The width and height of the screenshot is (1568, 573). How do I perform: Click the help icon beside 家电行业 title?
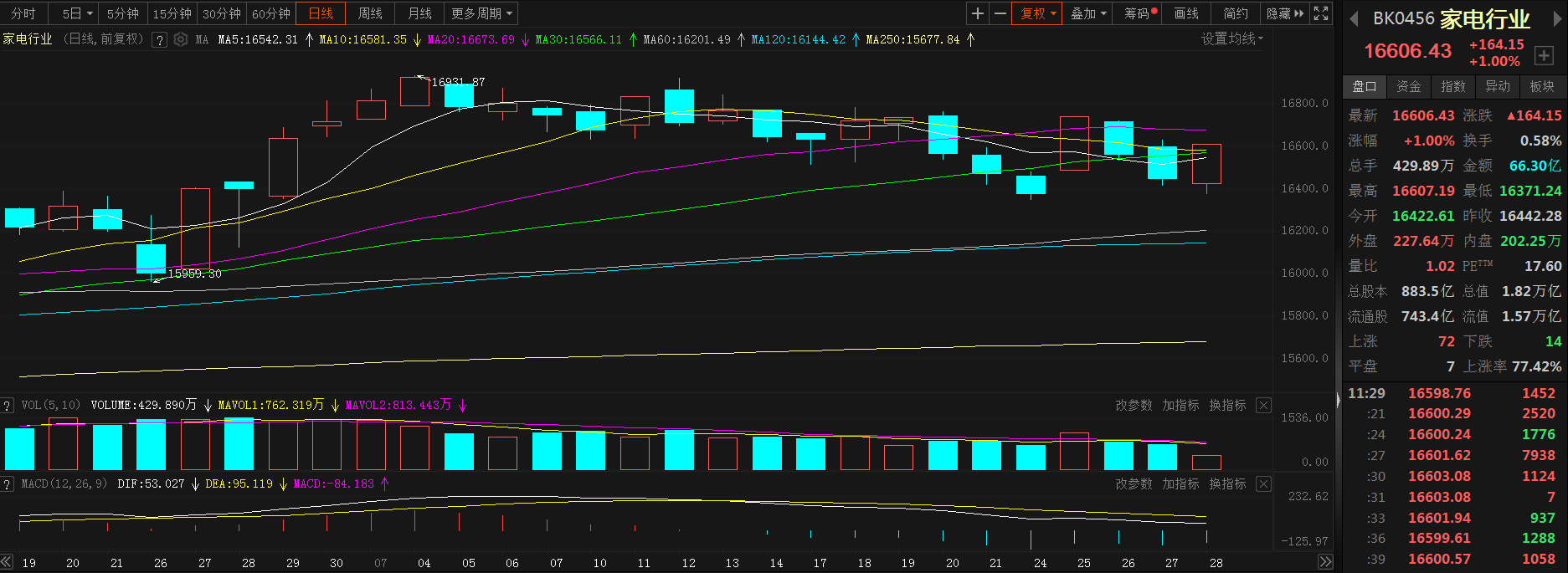(159, 39)
